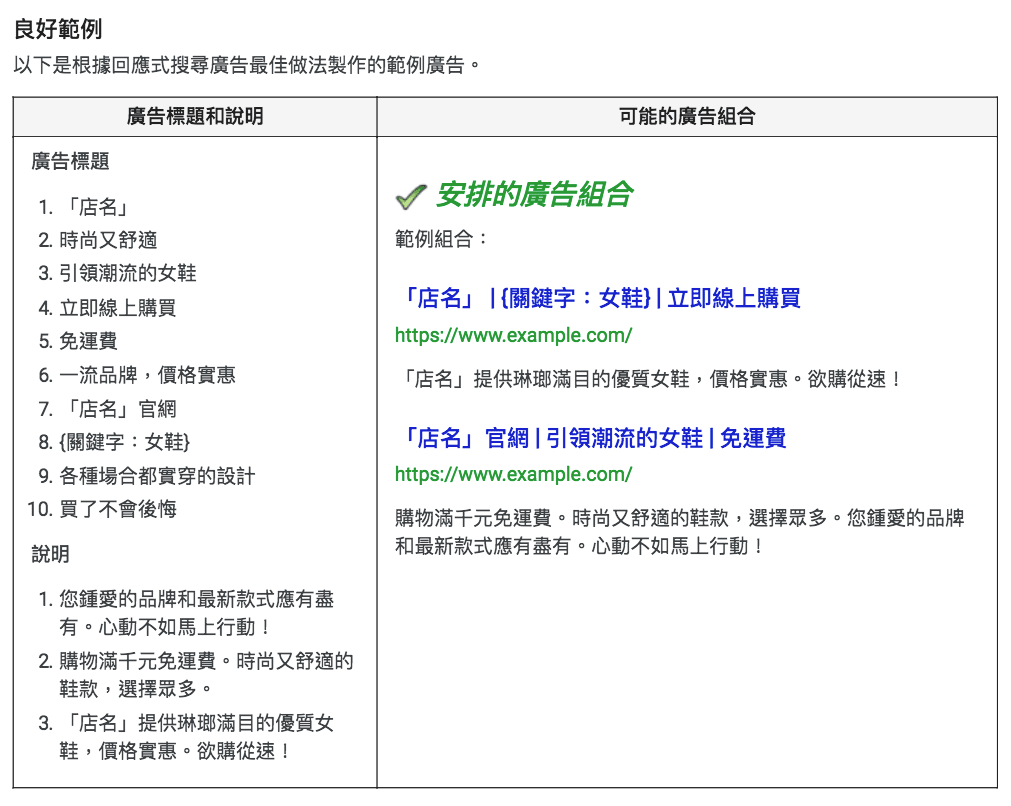
Task: Click the 良好範例 page heading
Action: click(58, 30)
